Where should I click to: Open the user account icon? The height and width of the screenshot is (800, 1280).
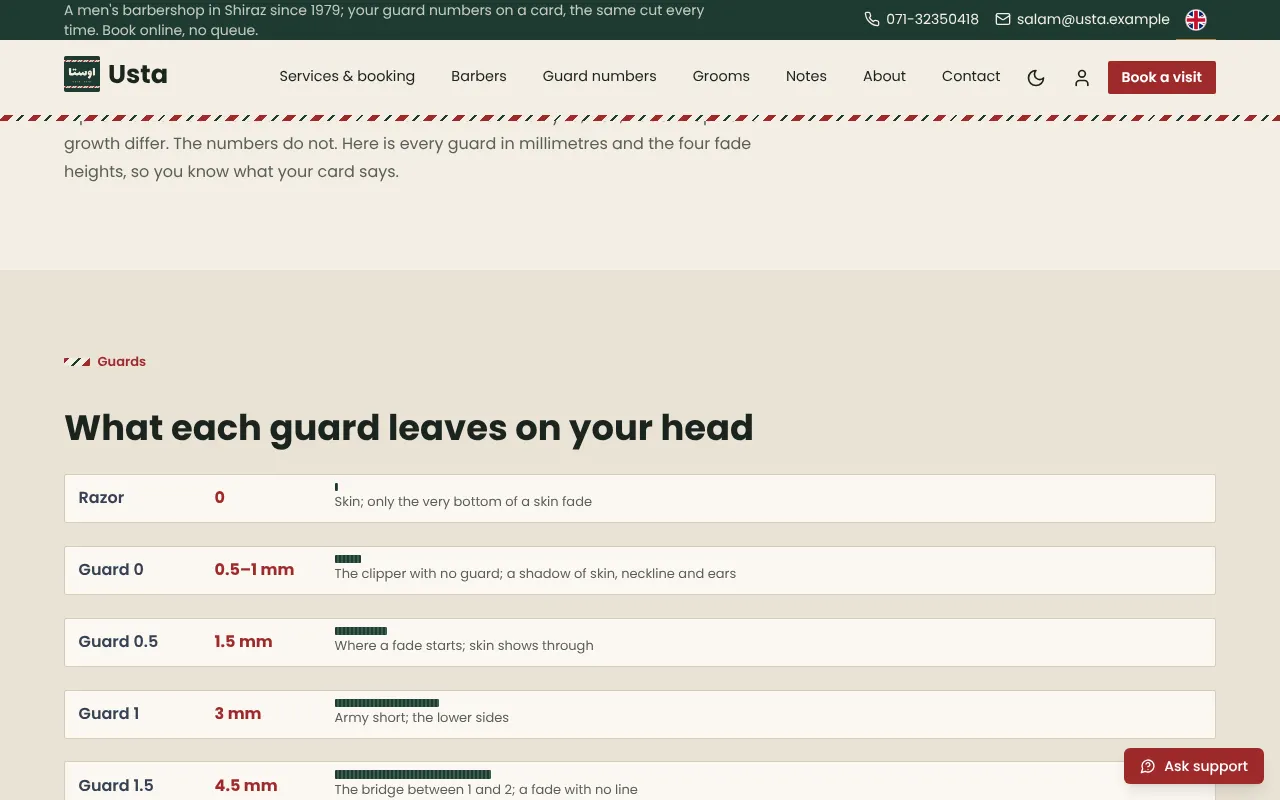click(x=1082, y=77)
